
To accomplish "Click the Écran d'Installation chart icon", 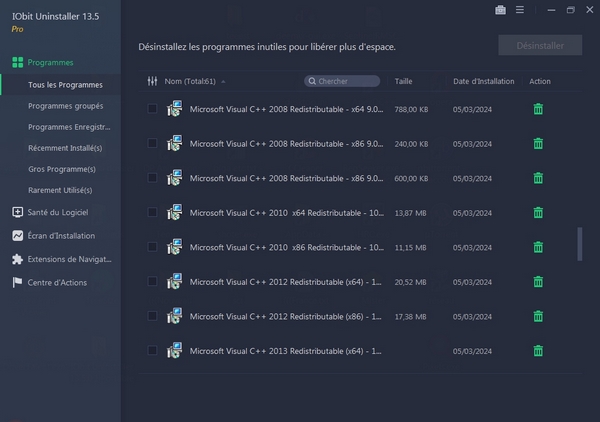I will pyautogui.click(x=18, y=236).
